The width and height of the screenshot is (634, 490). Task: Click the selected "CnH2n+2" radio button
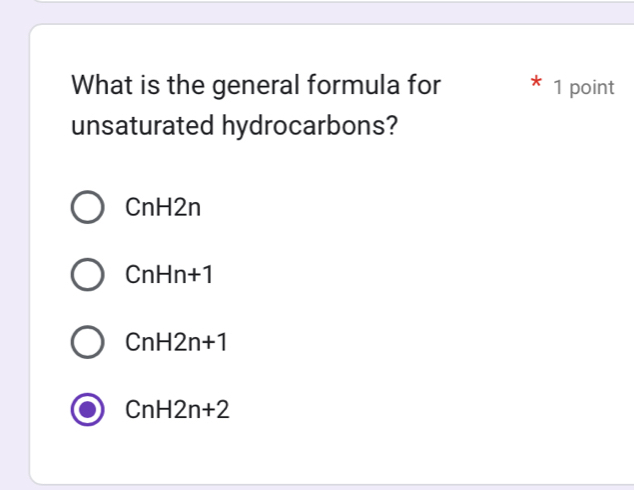click(x=87, y=409)
